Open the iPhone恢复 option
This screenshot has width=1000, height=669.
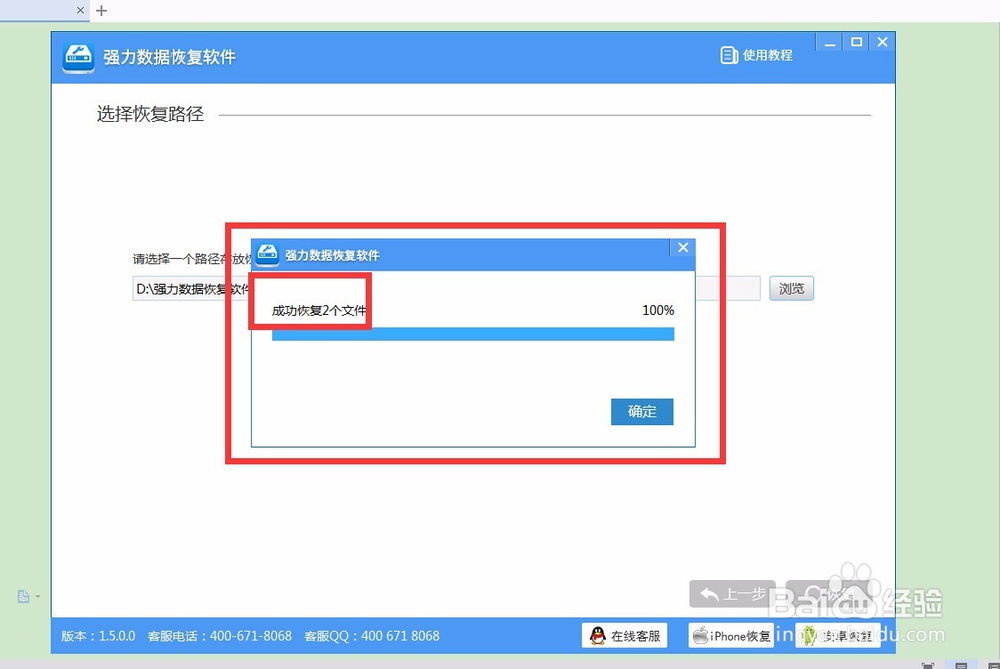tap(731, 636)
